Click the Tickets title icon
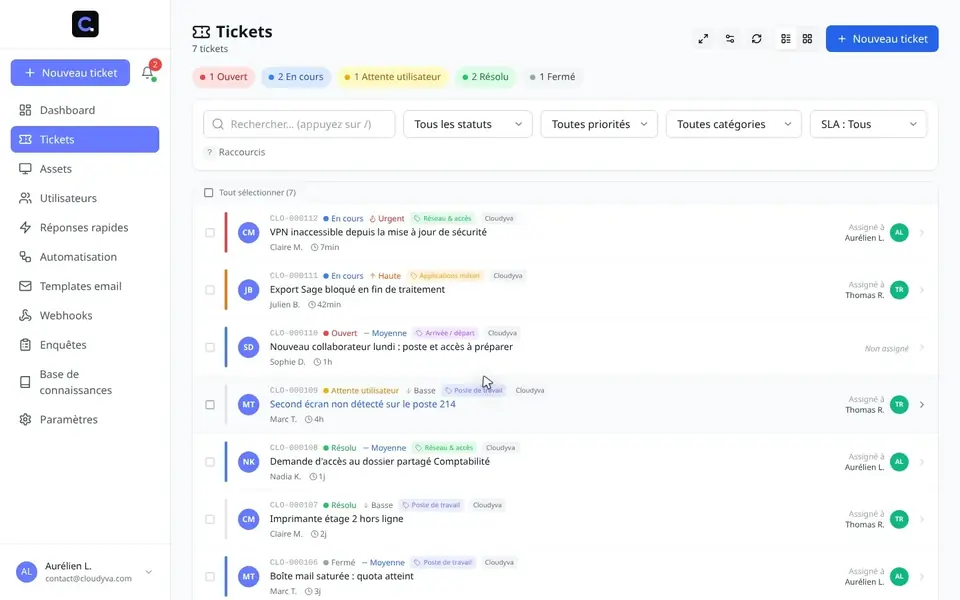Viewport: 960px width, 600px height. [x=201, y=32]
